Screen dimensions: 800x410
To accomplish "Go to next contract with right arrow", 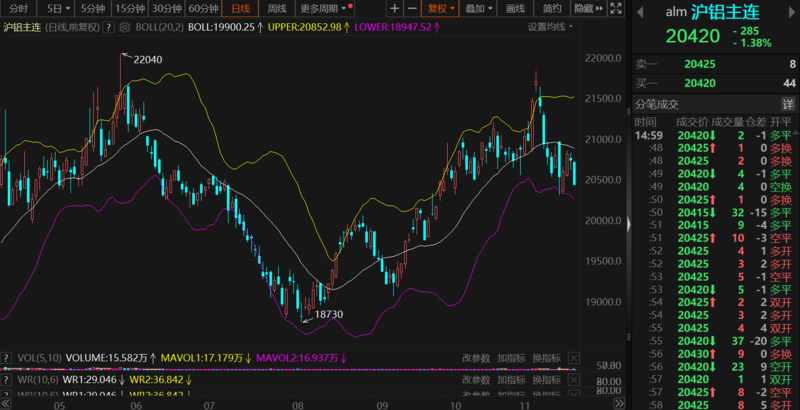I will tap(789, 12).
